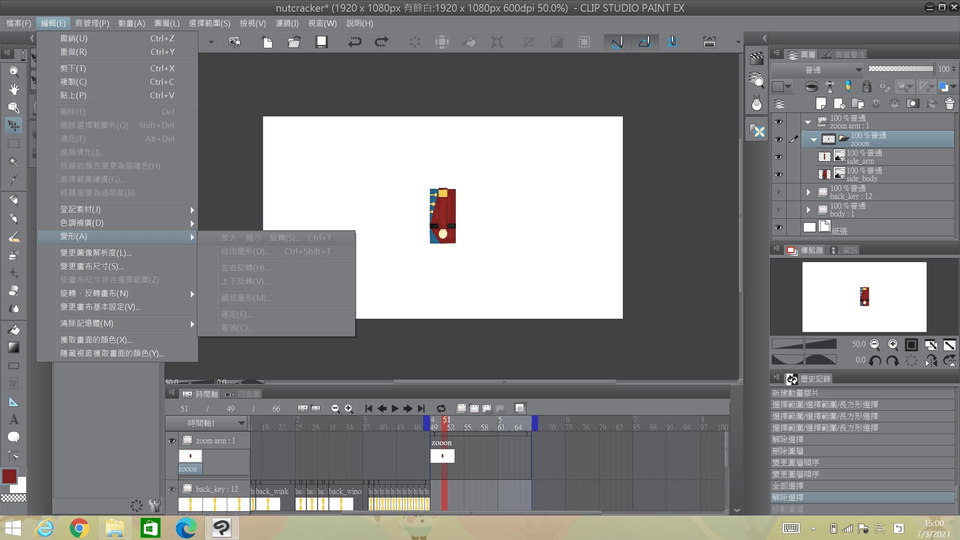Hide the side_arm layer
Viewport: 960px width, 540px height.
pyautogui.click(x=778, y=157)
